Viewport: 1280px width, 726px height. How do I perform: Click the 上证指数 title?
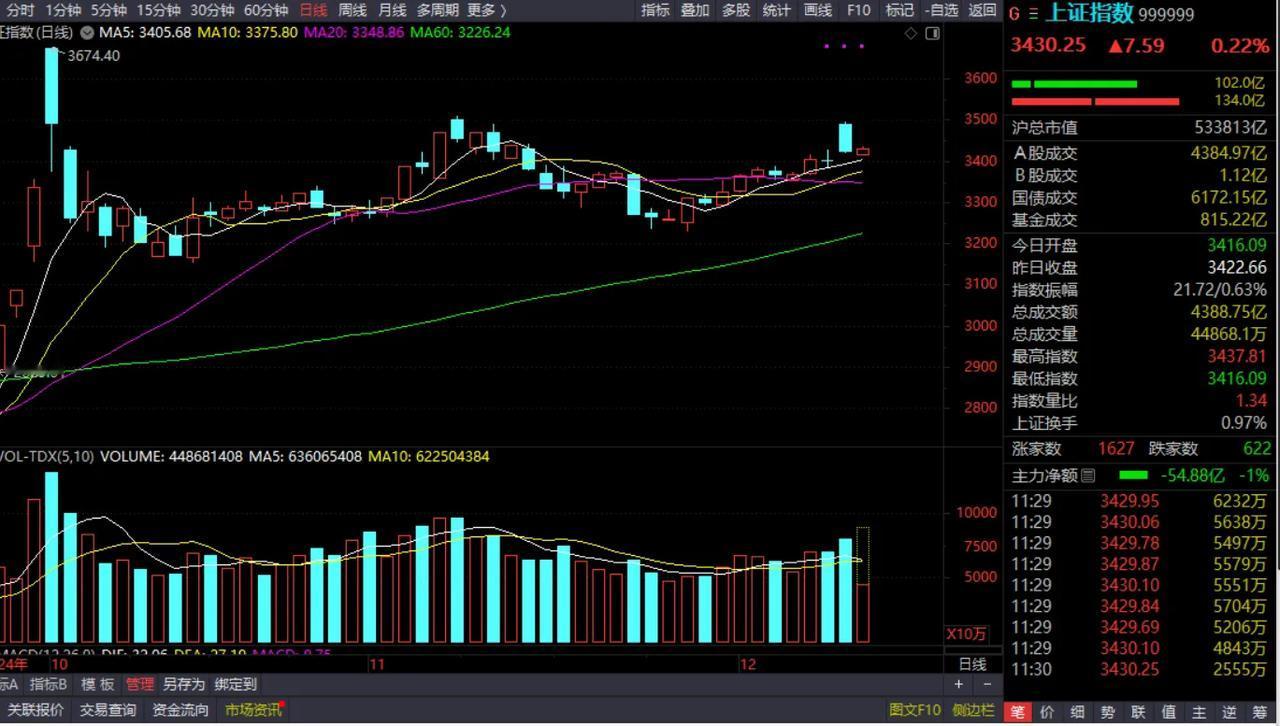point(1089,14)
